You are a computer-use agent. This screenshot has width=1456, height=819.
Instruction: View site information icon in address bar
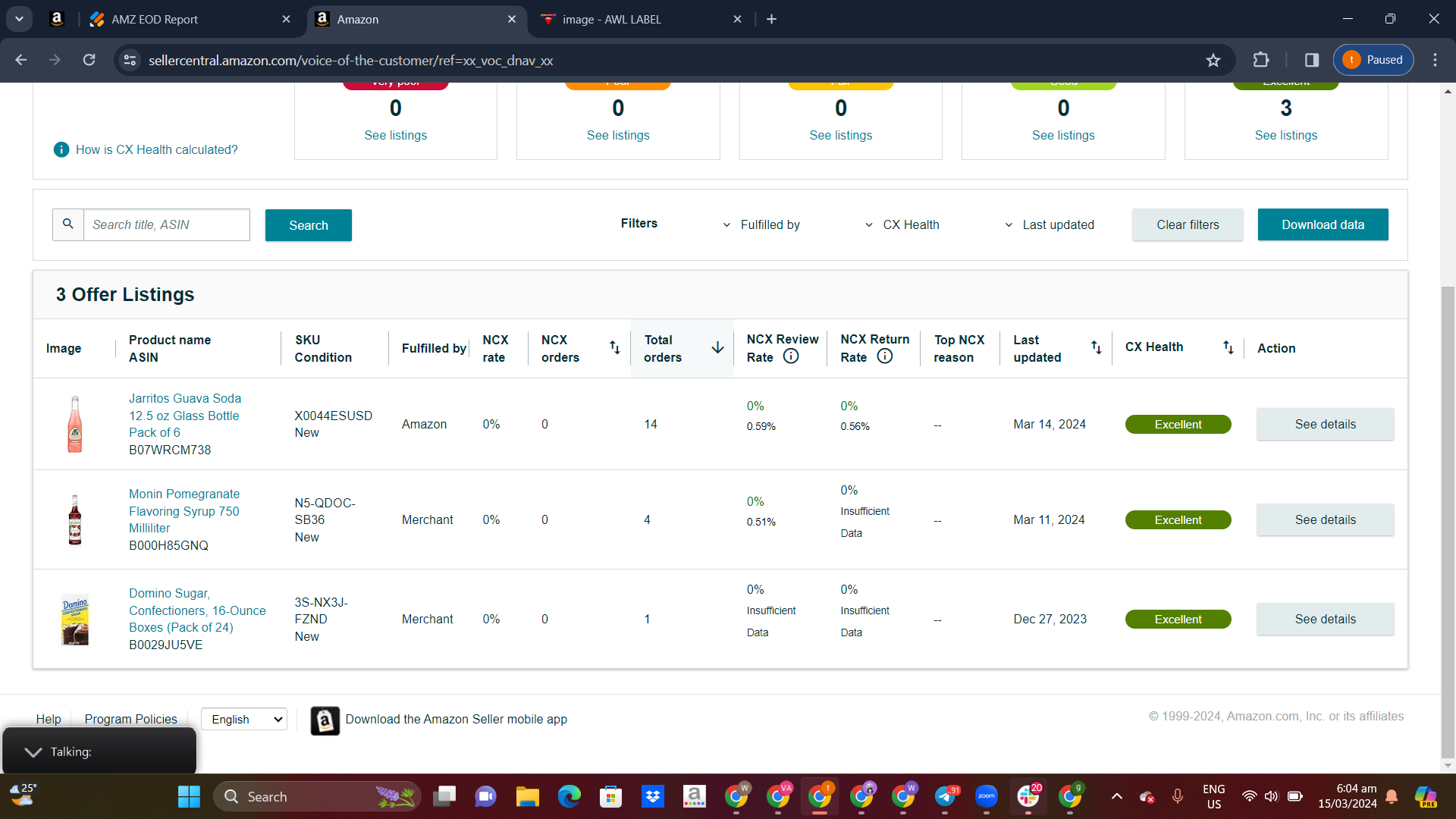point(130,60)
